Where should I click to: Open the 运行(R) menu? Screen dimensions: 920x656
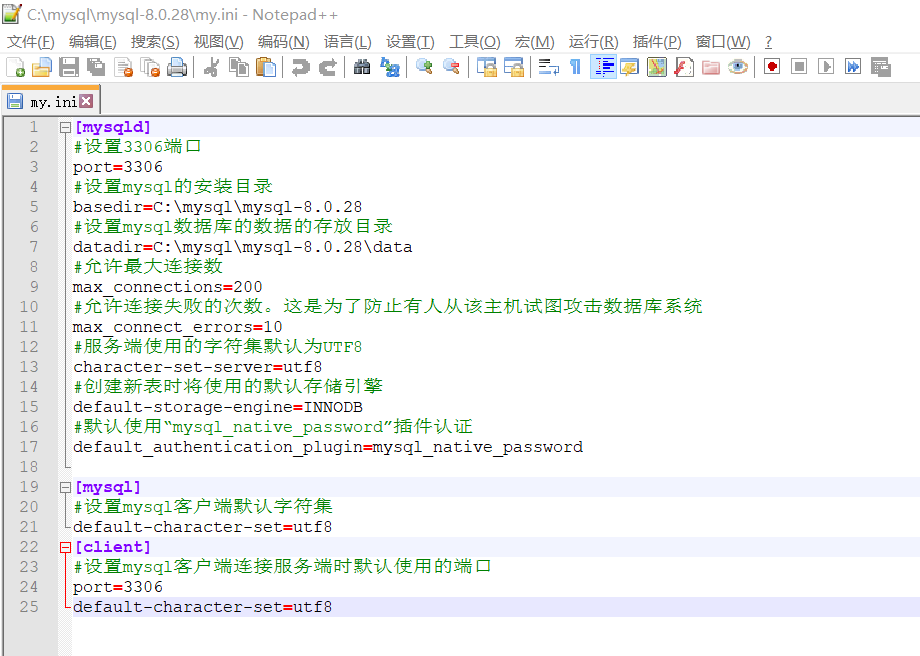coord(593,42)
